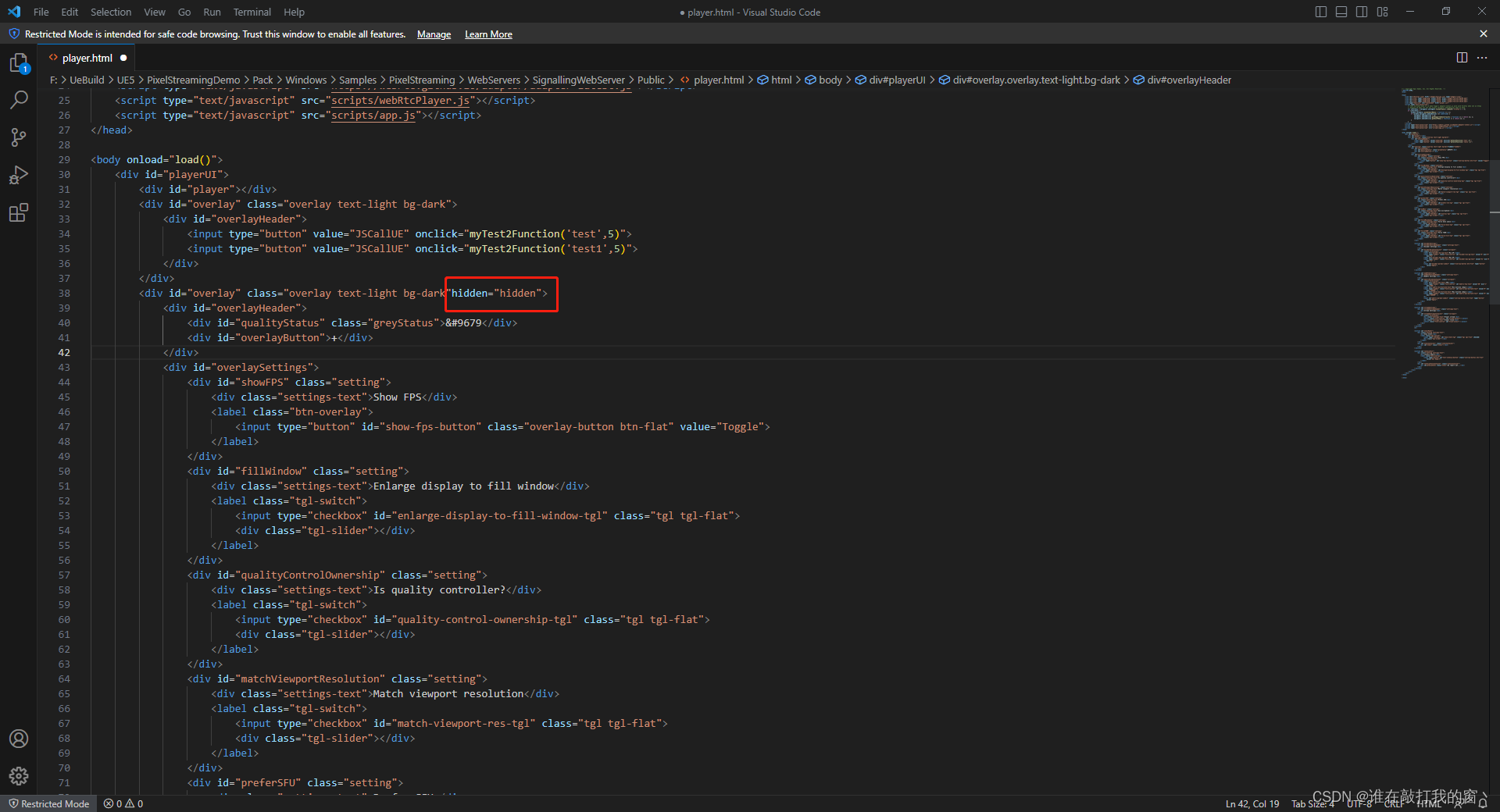
Task: Expand the SignallingWebServer breadcrumb folder
Action: tap(578, 80)
